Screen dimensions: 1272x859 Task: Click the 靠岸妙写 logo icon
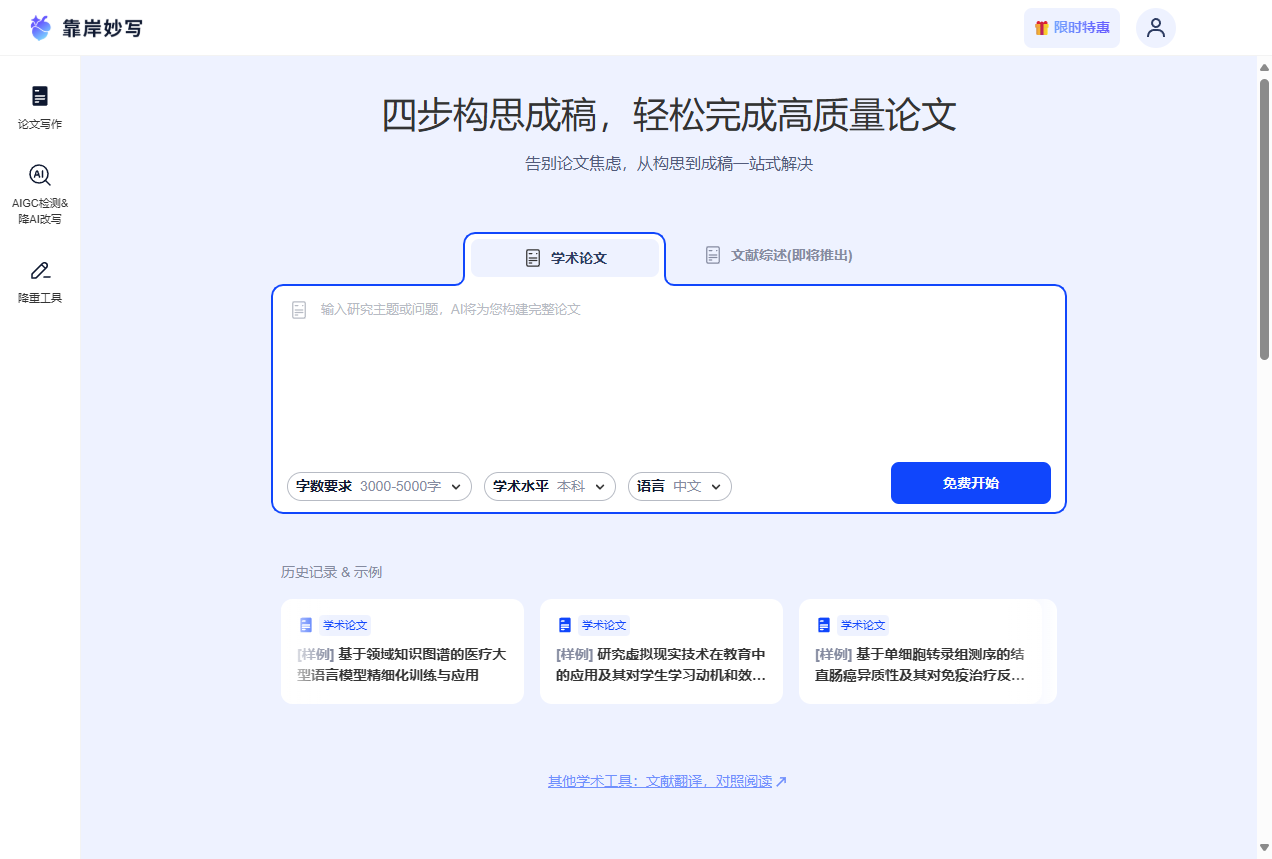point(40,28)
